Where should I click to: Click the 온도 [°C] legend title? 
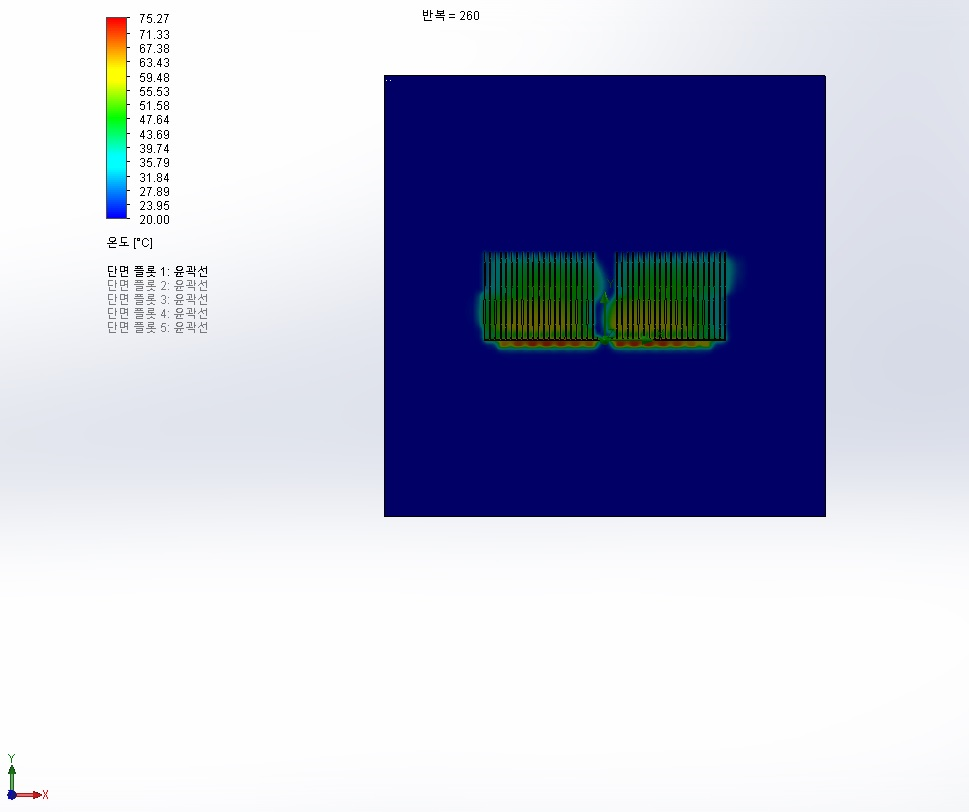pos(130,243)
